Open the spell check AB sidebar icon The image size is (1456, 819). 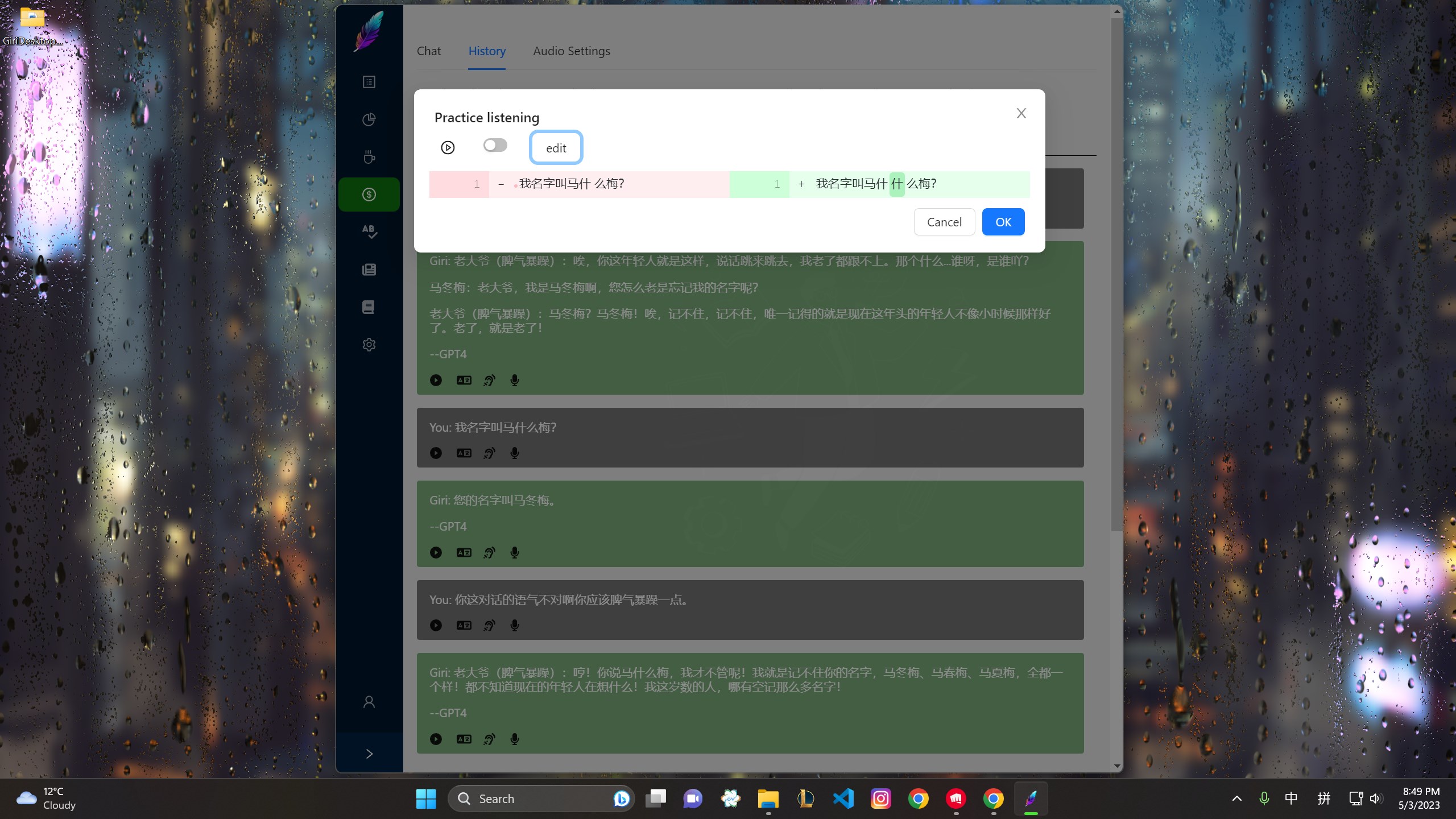click(369, 231)
